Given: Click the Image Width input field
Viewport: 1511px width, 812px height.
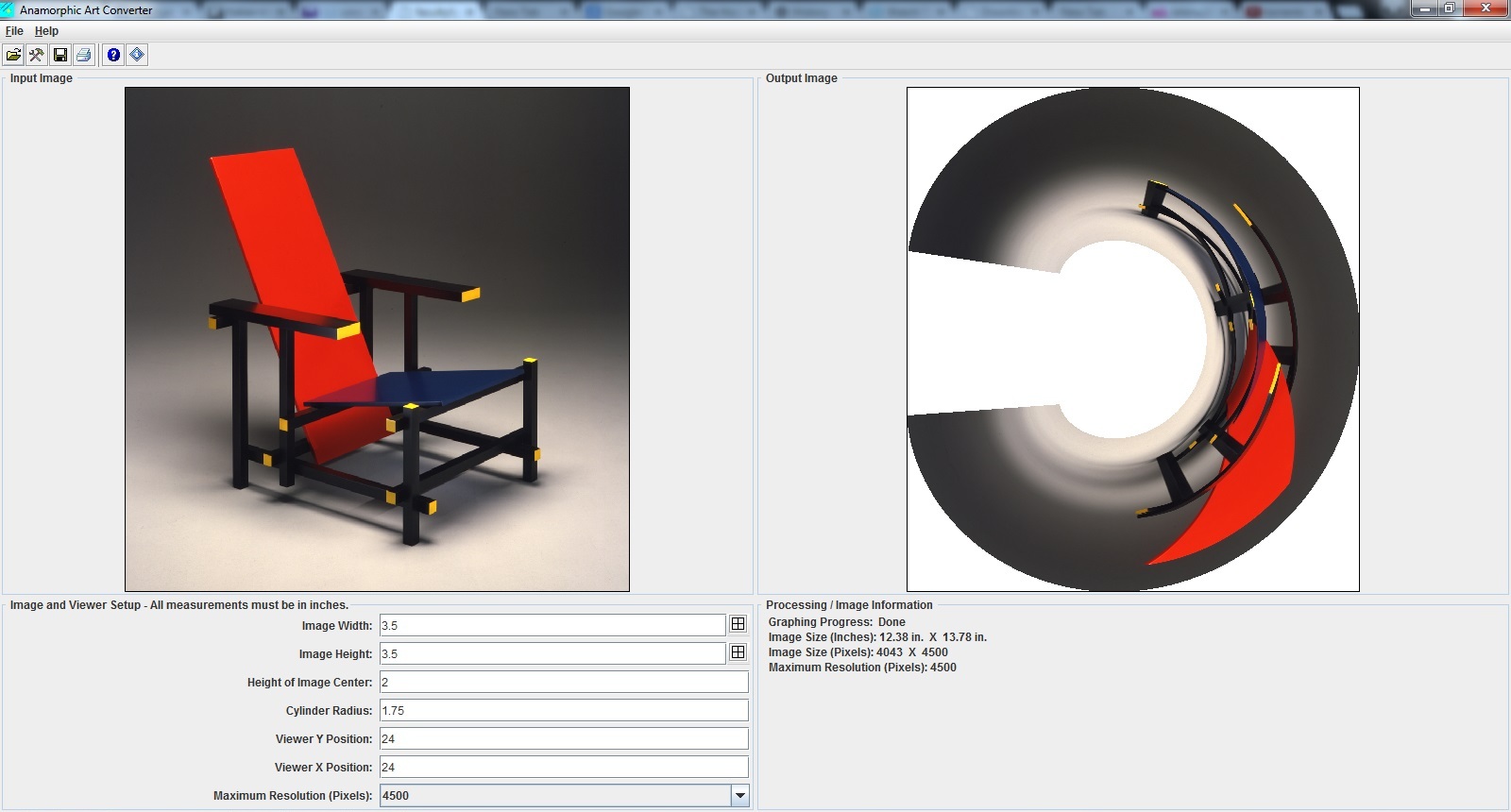Looking at the screenshot, I should [x=552, y=625].
